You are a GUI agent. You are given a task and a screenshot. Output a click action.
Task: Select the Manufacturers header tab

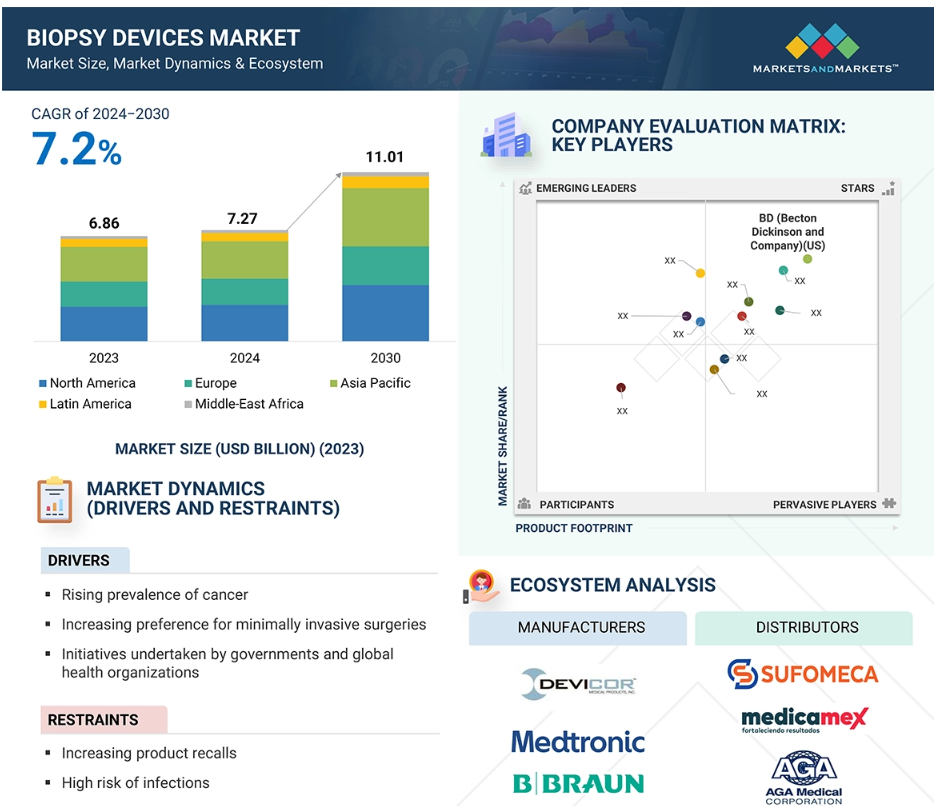[578, 628]
